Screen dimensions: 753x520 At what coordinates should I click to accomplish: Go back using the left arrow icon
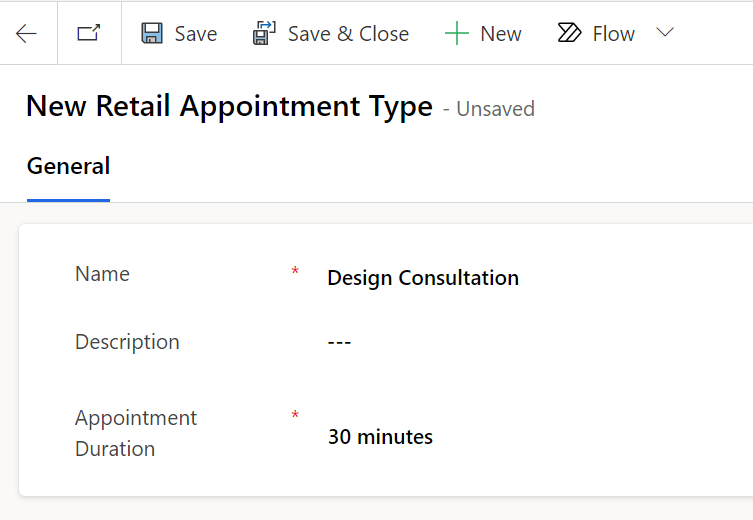pos(26,34)
